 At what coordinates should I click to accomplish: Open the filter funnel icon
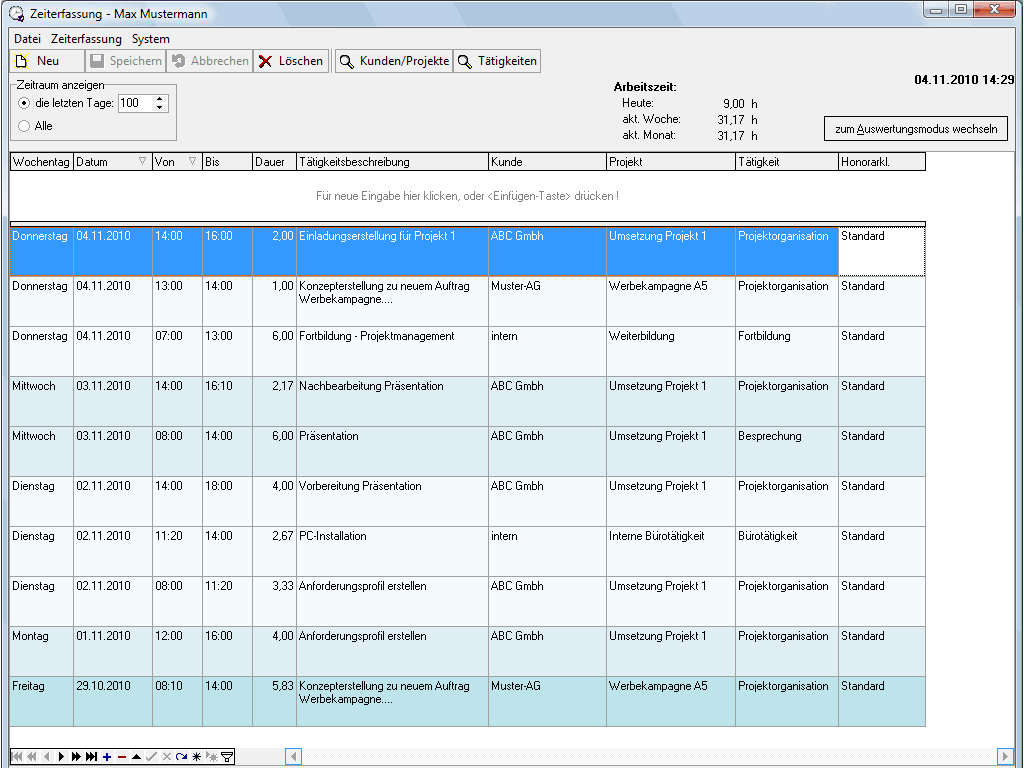(x=227, y=757)
